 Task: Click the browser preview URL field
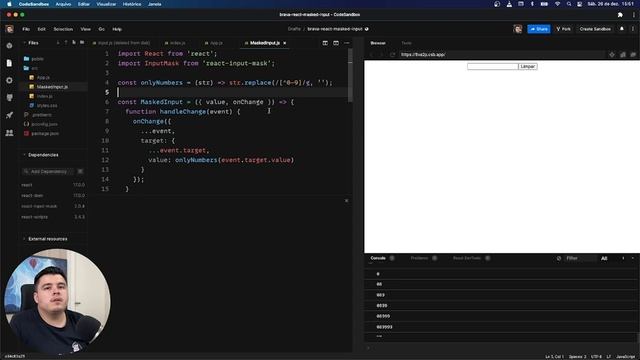(x=502, y=54)
